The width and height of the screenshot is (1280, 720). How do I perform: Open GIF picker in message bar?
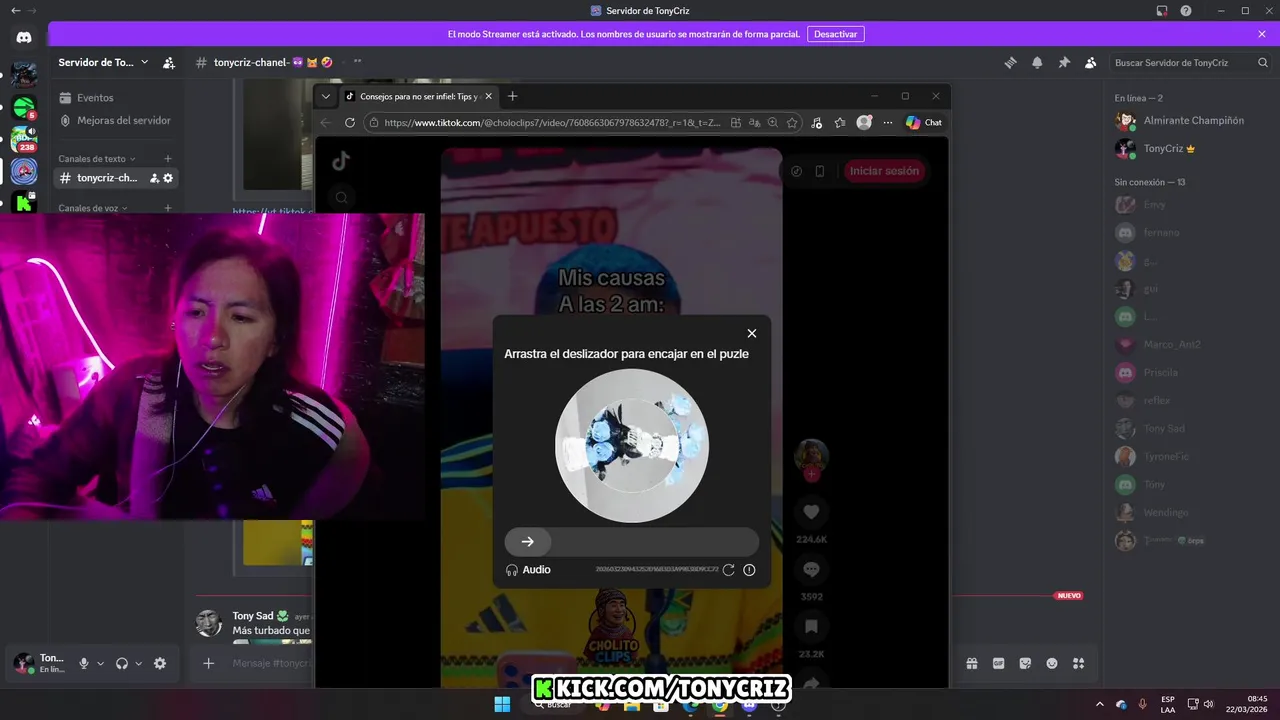[x=998, y=663]
